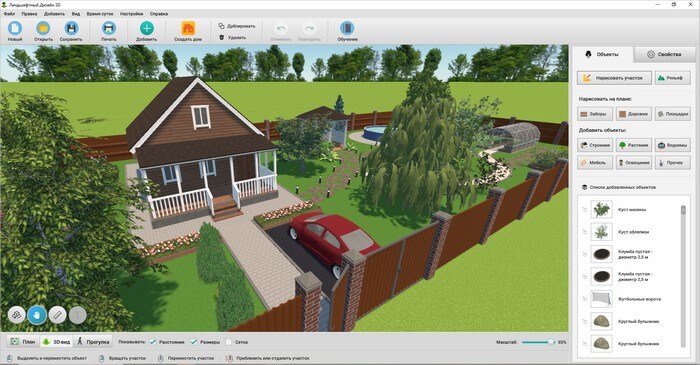This screenshot has height=365, width=700.
Task: Click the Нарисовать участок button
Action: click(614, 78)
